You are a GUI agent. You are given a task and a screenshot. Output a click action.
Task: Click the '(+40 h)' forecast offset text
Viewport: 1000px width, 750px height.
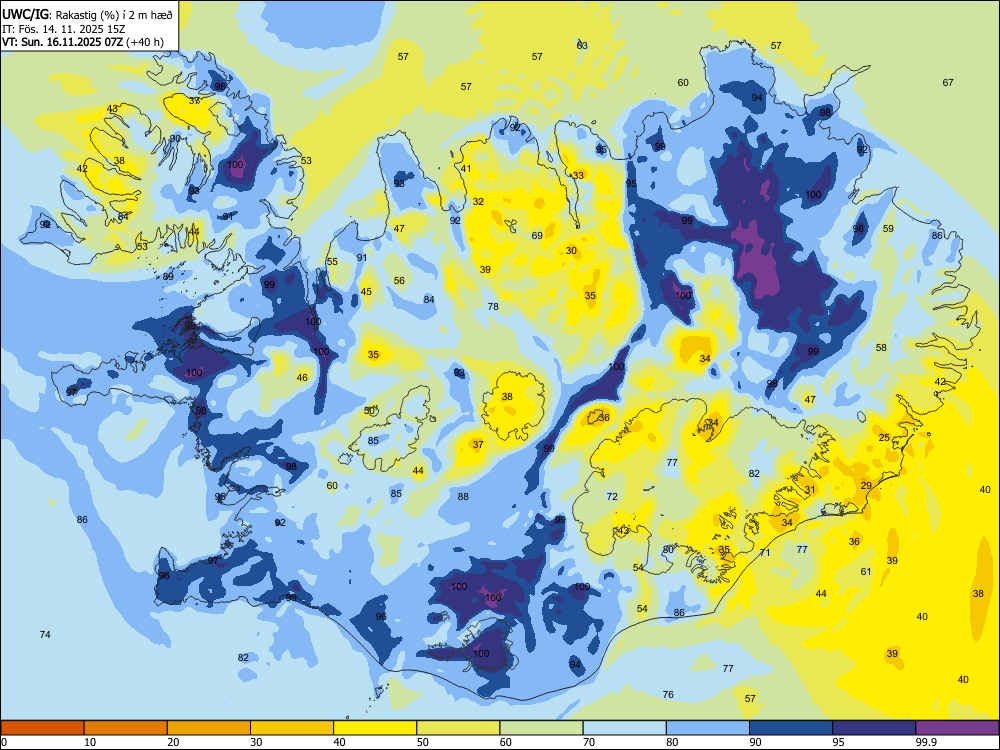click(x=145, y=42)
